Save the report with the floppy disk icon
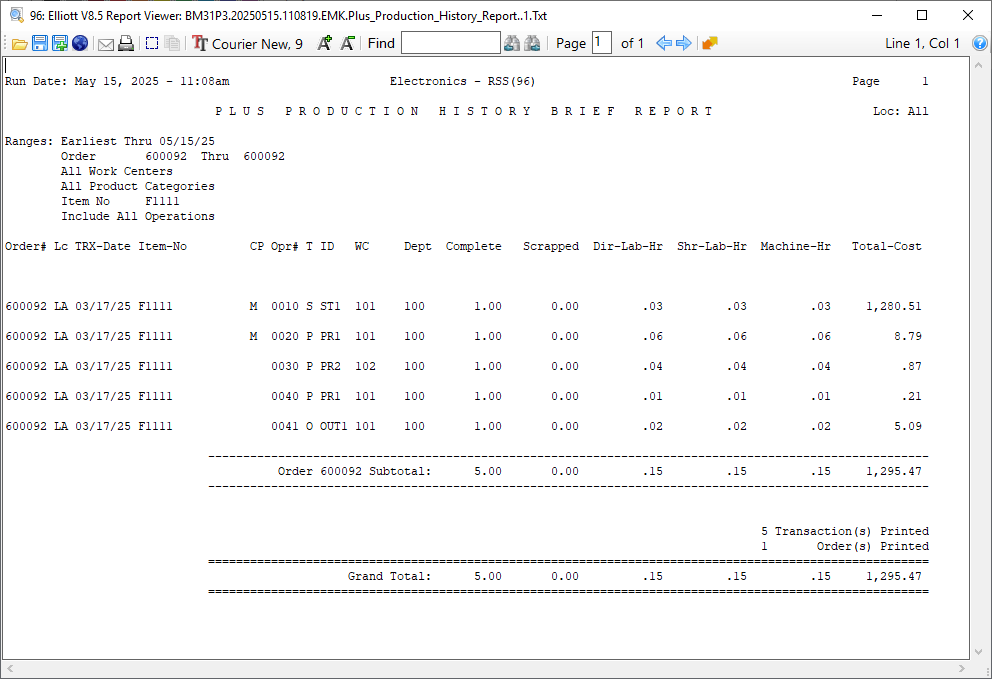 [x=40, y=44]
